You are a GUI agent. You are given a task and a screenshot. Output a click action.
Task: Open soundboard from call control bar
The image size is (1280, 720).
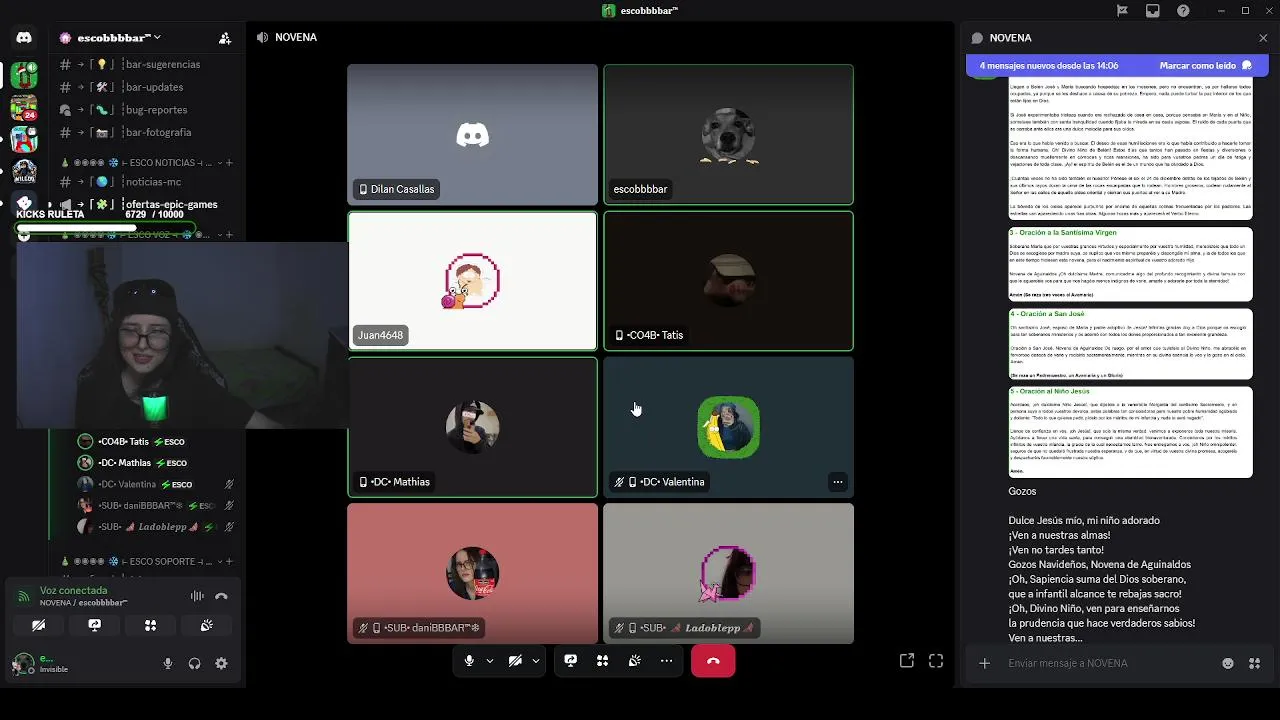click(634, 661)
